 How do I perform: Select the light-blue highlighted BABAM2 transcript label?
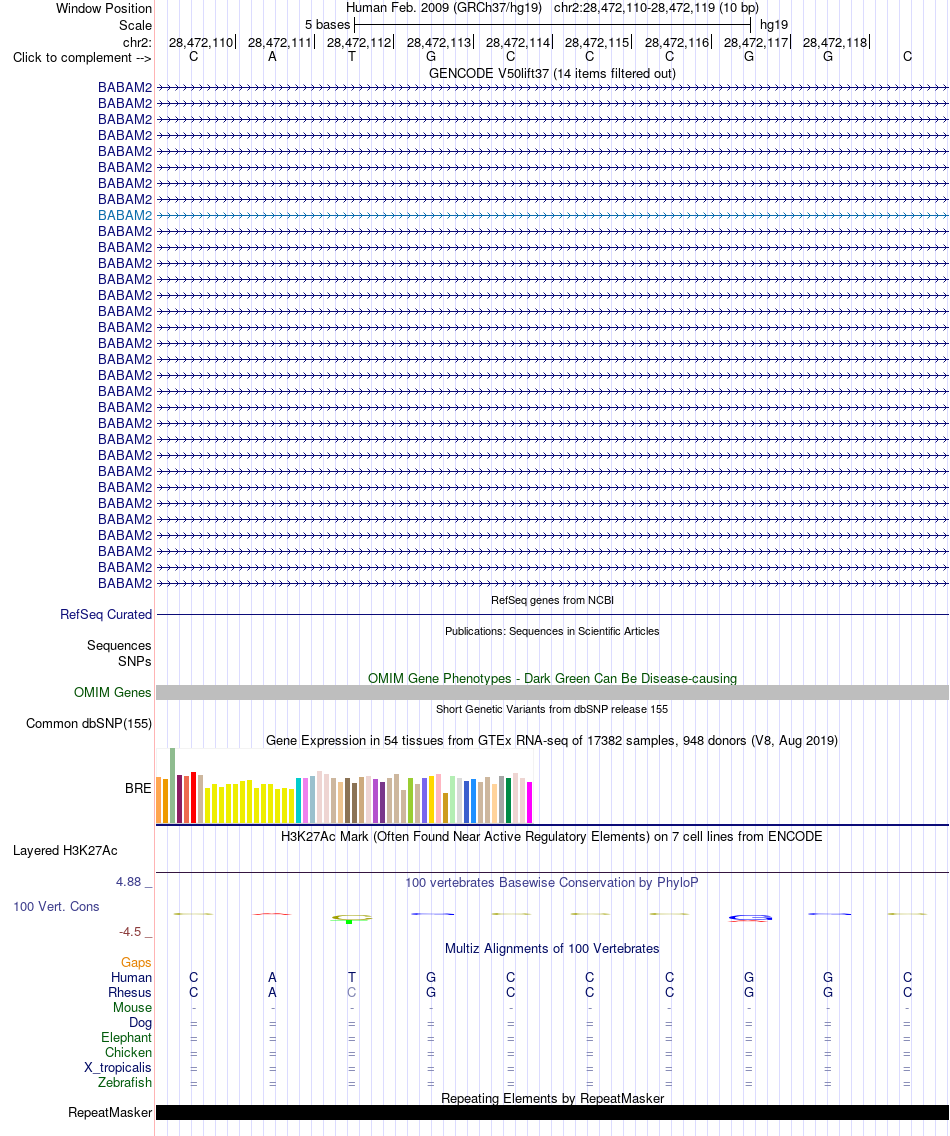(x=125, y=215)
